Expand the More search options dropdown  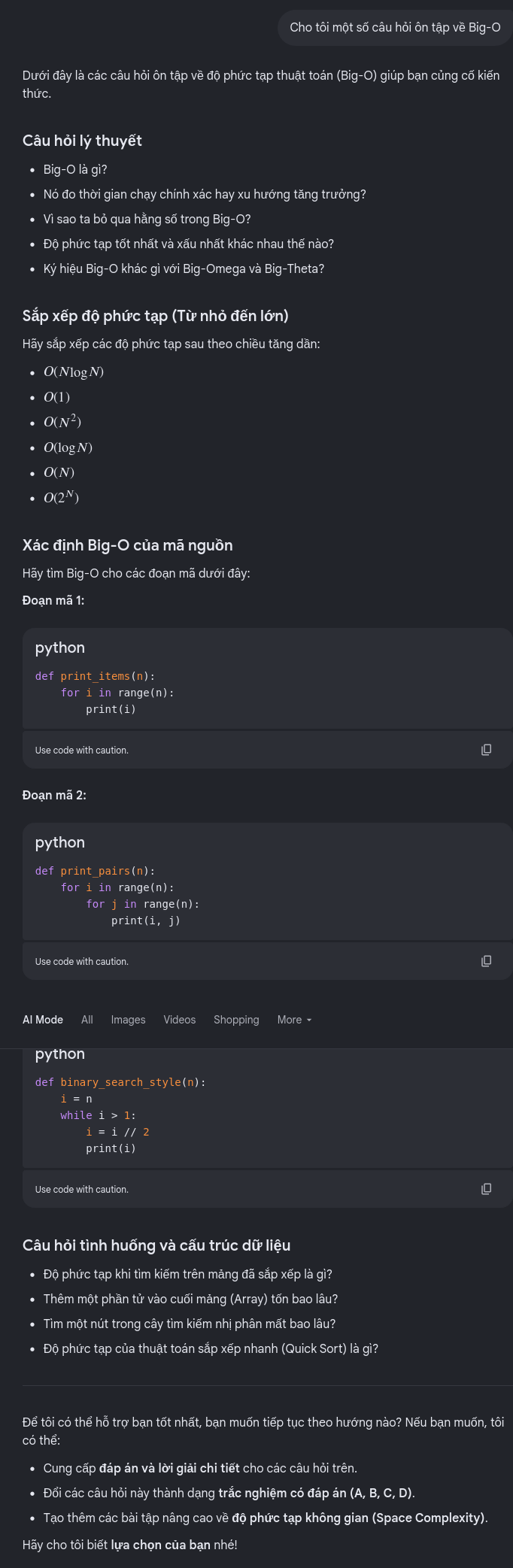coord(294,1020)
